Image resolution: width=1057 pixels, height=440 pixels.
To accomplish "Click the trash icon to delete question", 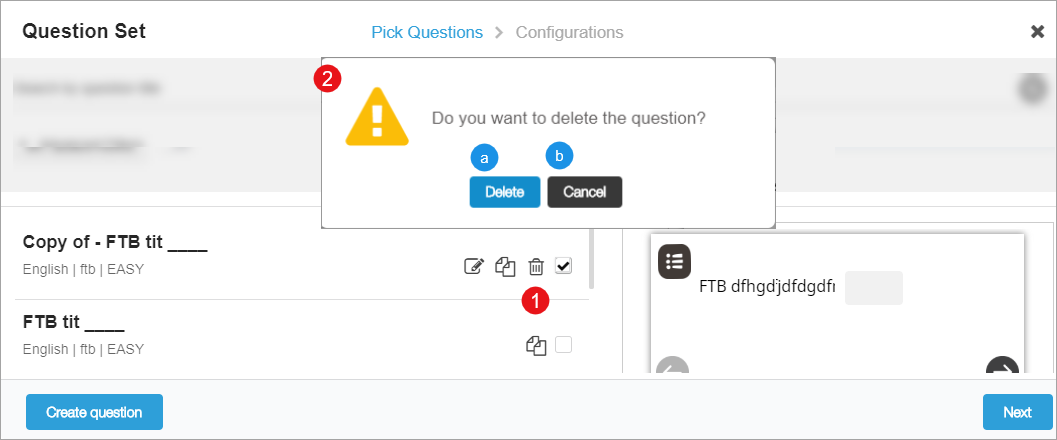I will [536, 266].
